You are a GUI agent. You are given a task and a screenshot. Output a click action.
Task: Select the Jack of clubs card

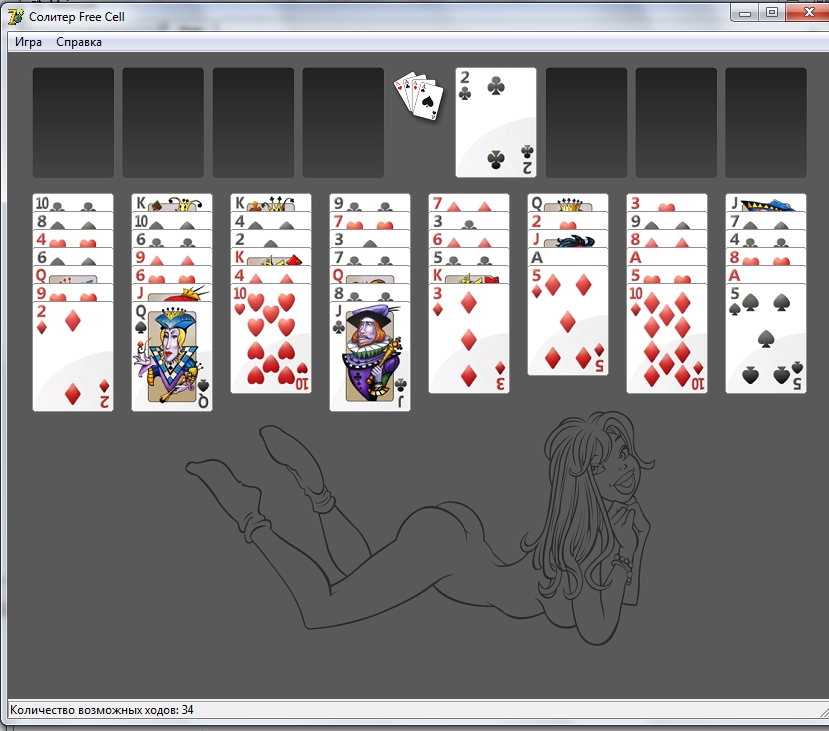pyautogui.click(x=370, y=356)
